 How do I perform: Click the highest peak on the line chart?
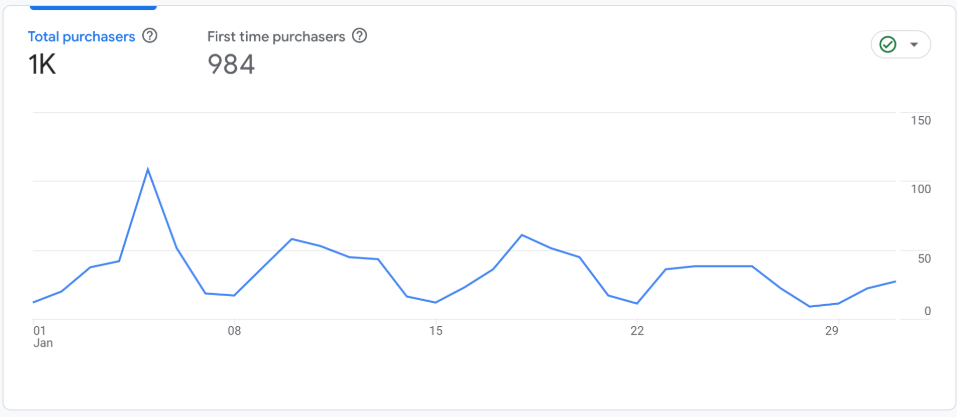click(148, 169)
